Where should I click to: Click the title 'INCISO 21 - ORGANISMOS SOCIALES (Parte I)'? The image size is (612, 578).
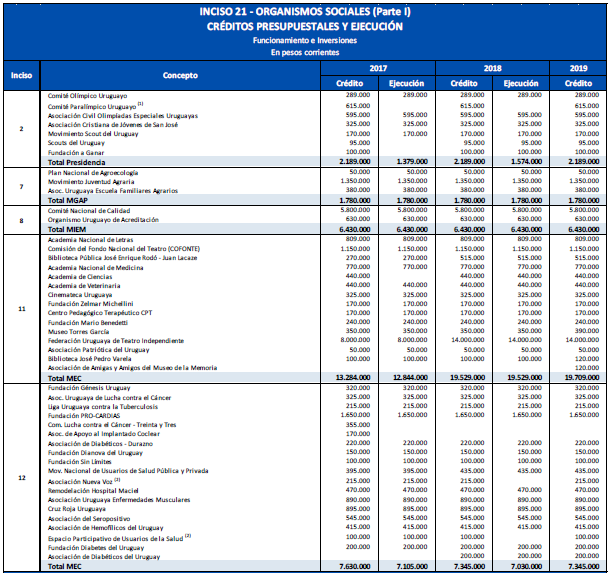point(305,12)
